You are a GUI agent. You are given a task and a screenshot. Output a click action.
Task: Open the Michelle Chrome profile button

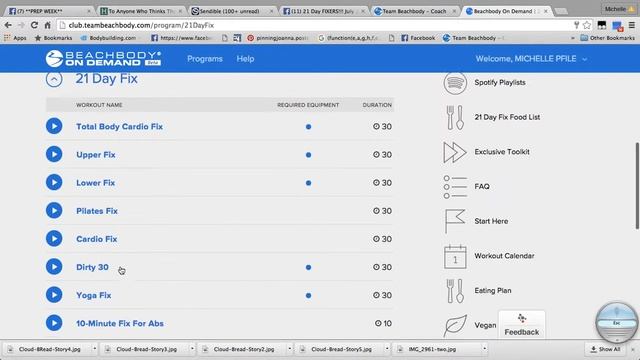click(619, 9)
